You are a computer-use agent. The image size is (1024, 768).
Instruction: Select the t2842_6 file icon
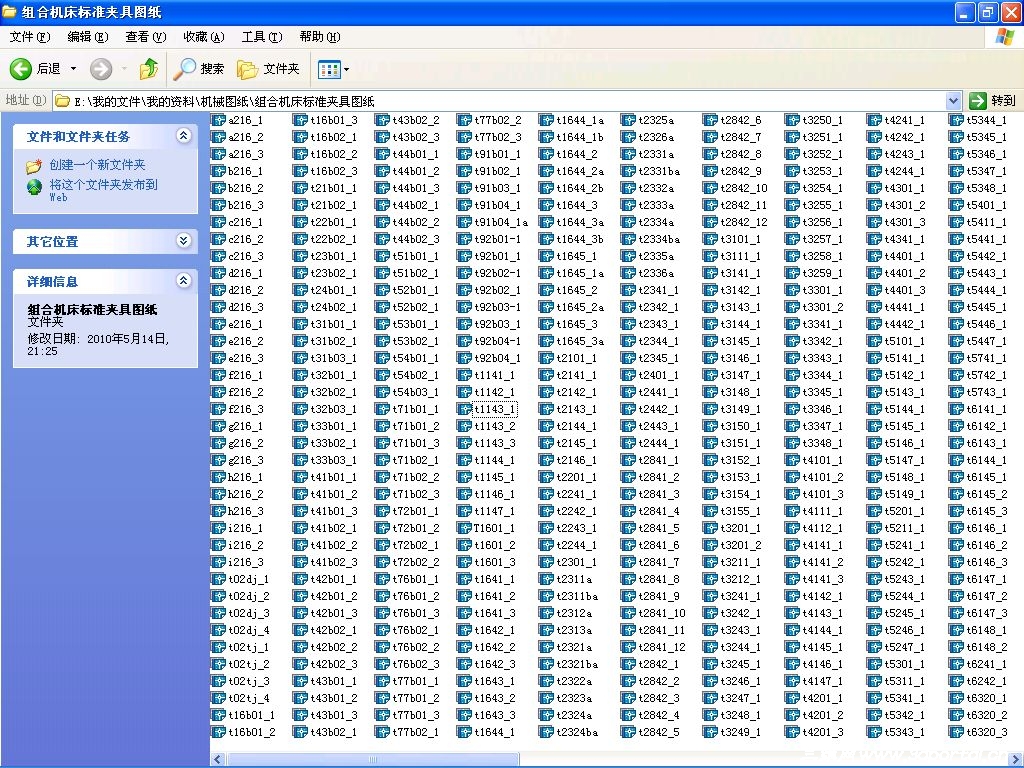pos(709,120)
